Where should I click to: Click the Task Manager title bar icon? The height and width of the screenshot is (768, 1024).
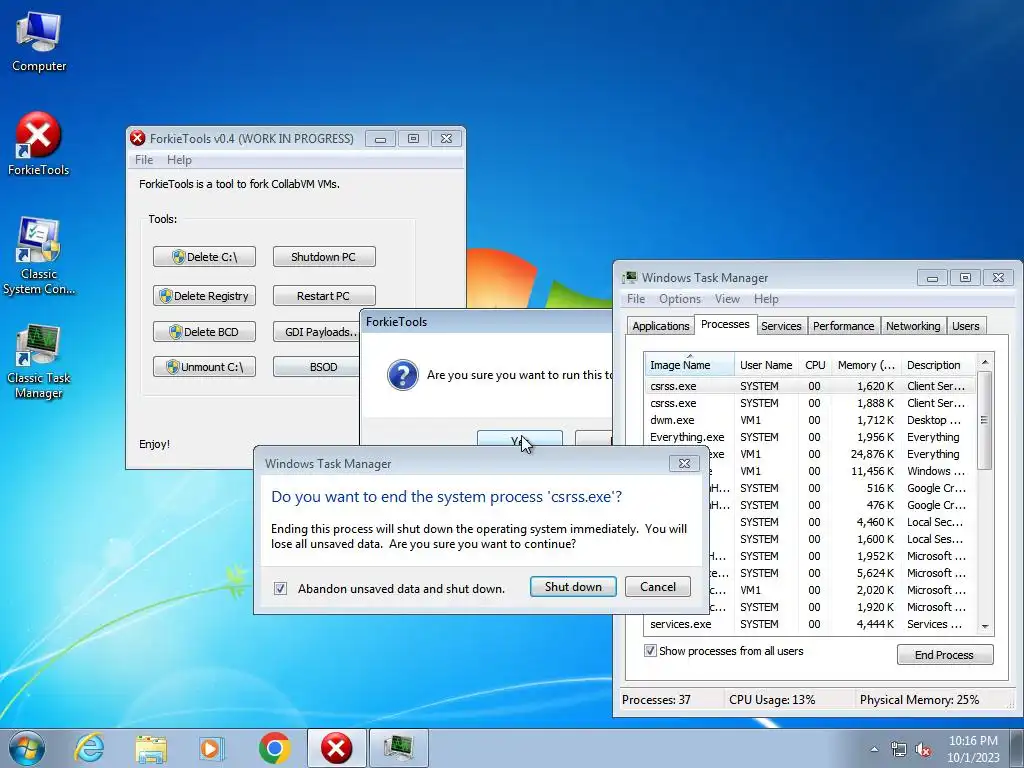pos(630,278)
